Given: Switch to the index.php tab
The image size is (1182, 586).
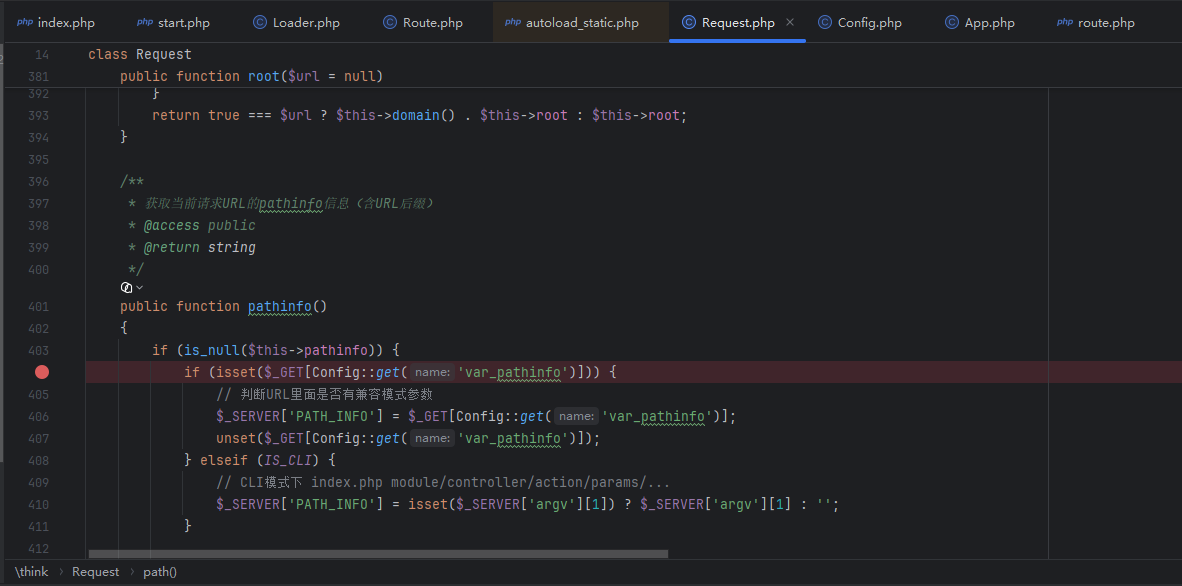Looking at the screenshot, I should (x=57, y=23).
